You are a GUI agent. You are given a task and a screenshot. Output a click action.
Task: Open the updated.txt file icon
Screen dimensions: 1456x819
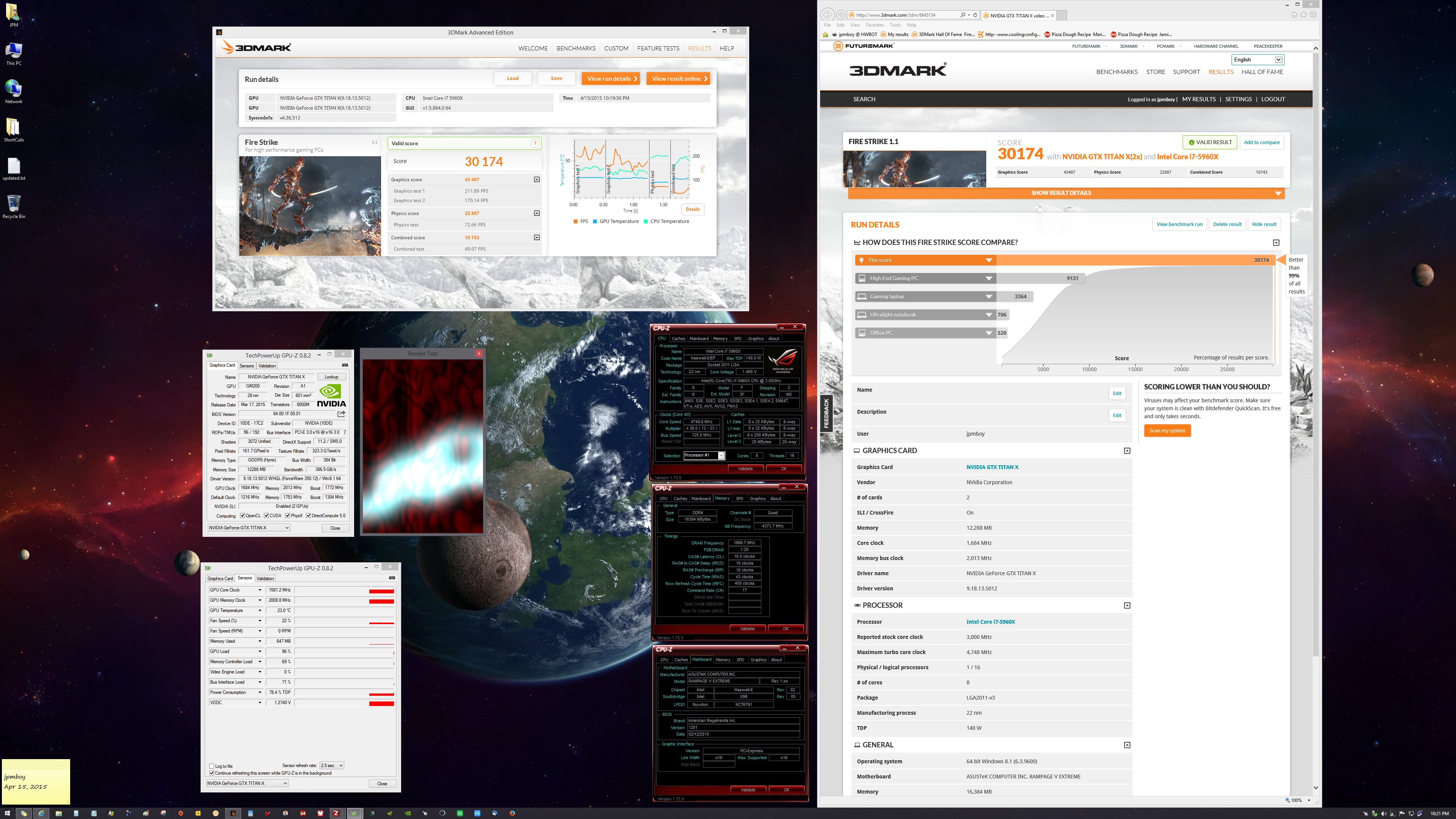point(14,168)
